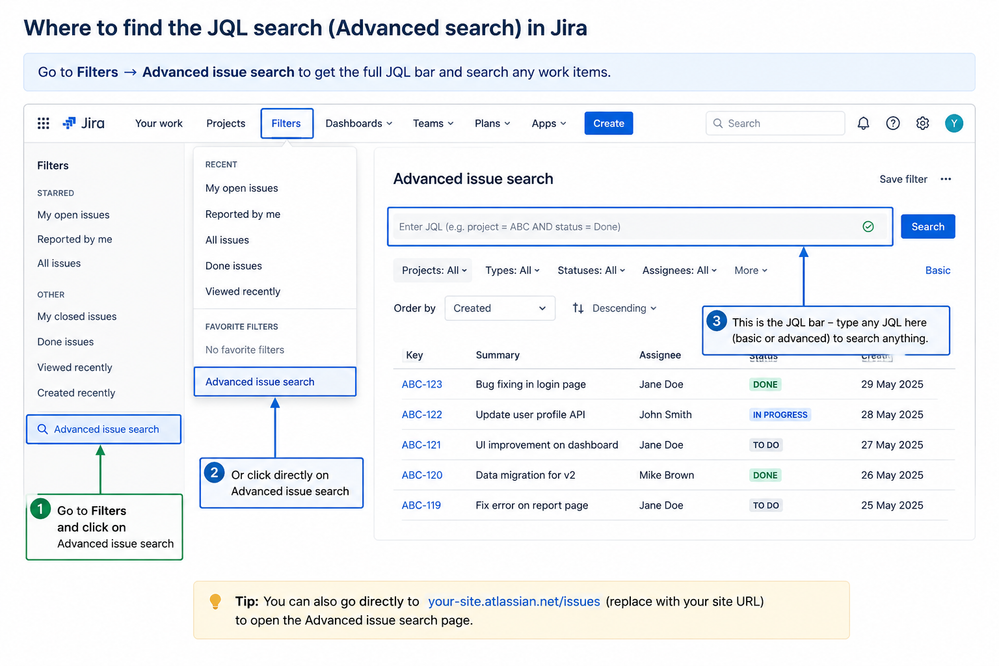Open the app switcher grid icon
Screen dimensions: 999x666
click(x=43, y=123)
